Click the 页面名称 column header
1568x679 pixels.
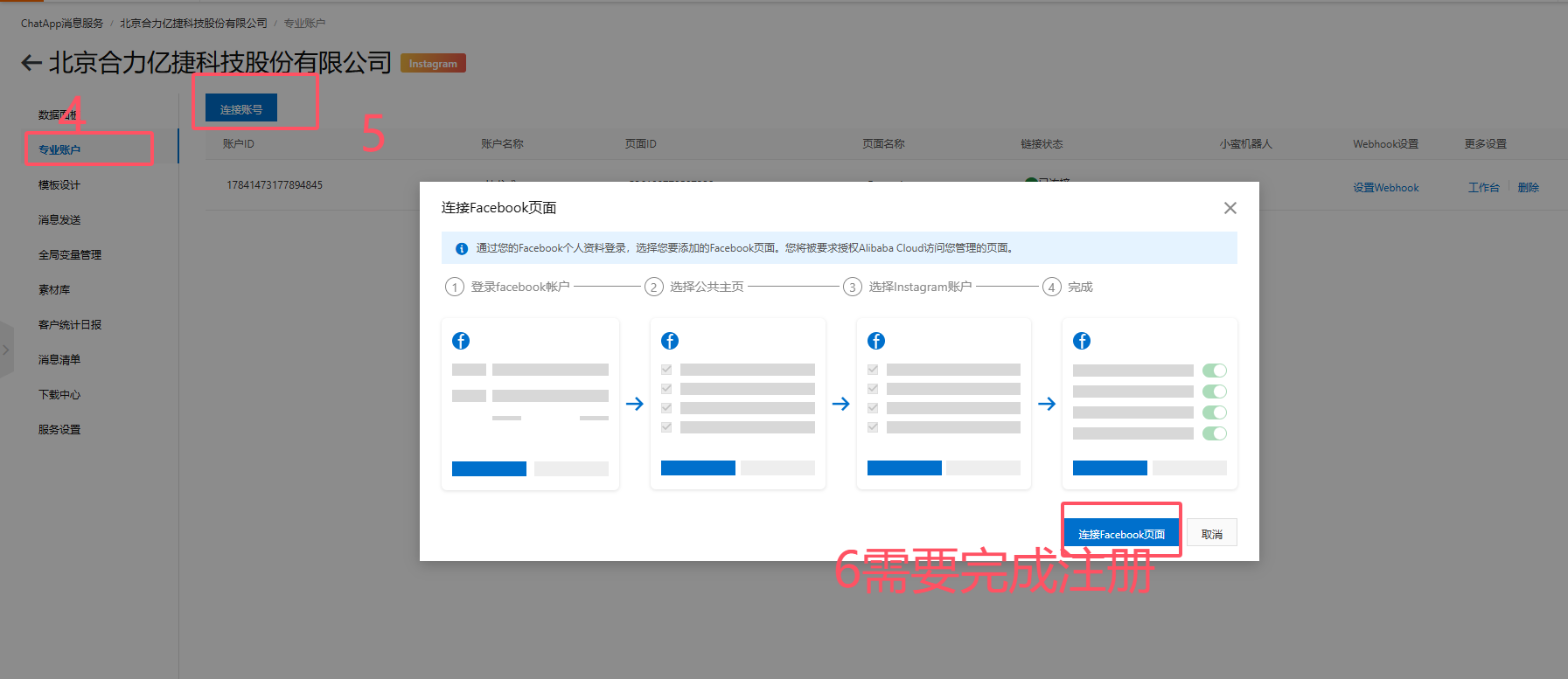pos(883,144)
